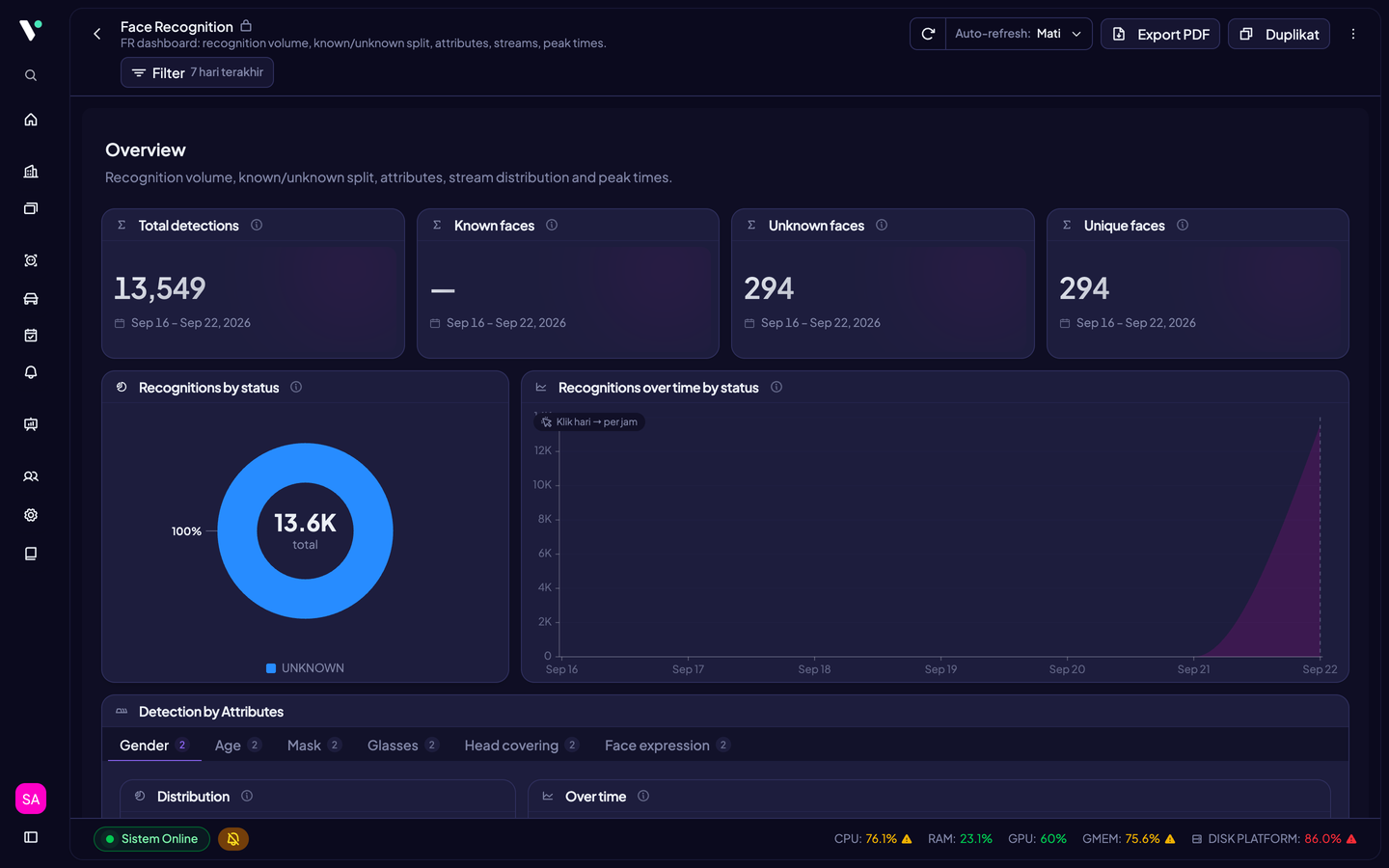Image resolution: width=1389 pixels, height=868 pixels.
Task: Click the search icon in the sidebar
Action: point(31,75)
